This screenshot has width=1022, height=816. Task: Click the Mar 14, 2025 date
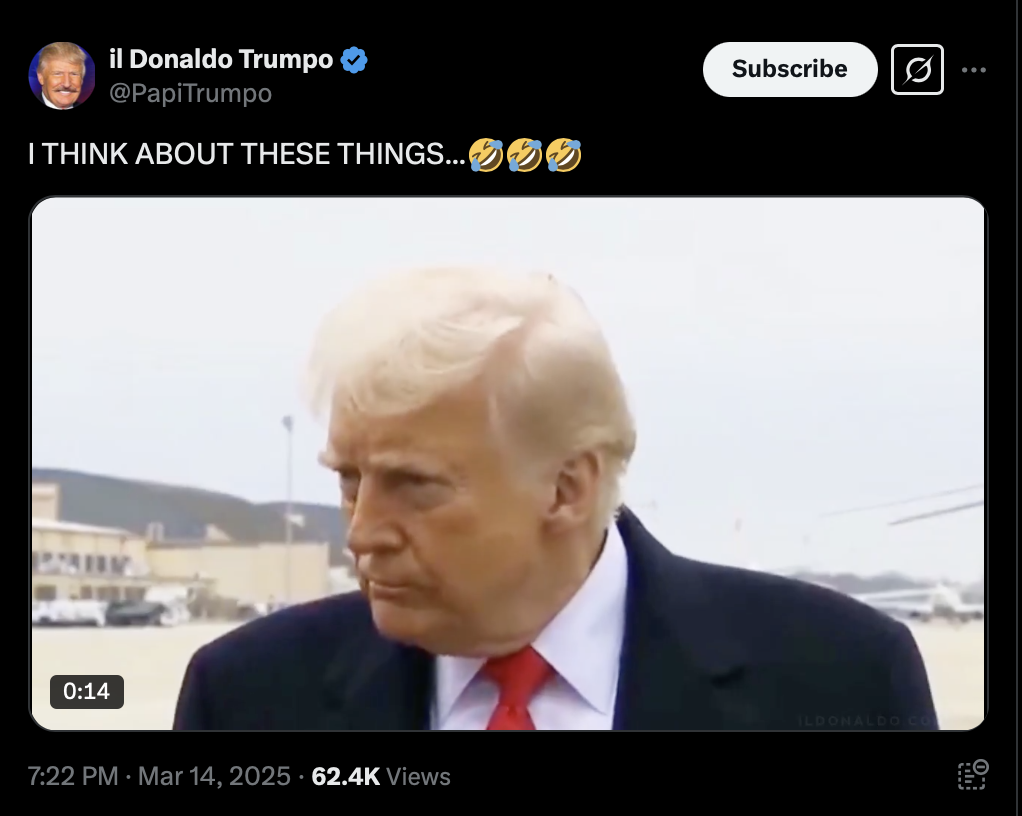pyautogui.click(x=214, y=776)
